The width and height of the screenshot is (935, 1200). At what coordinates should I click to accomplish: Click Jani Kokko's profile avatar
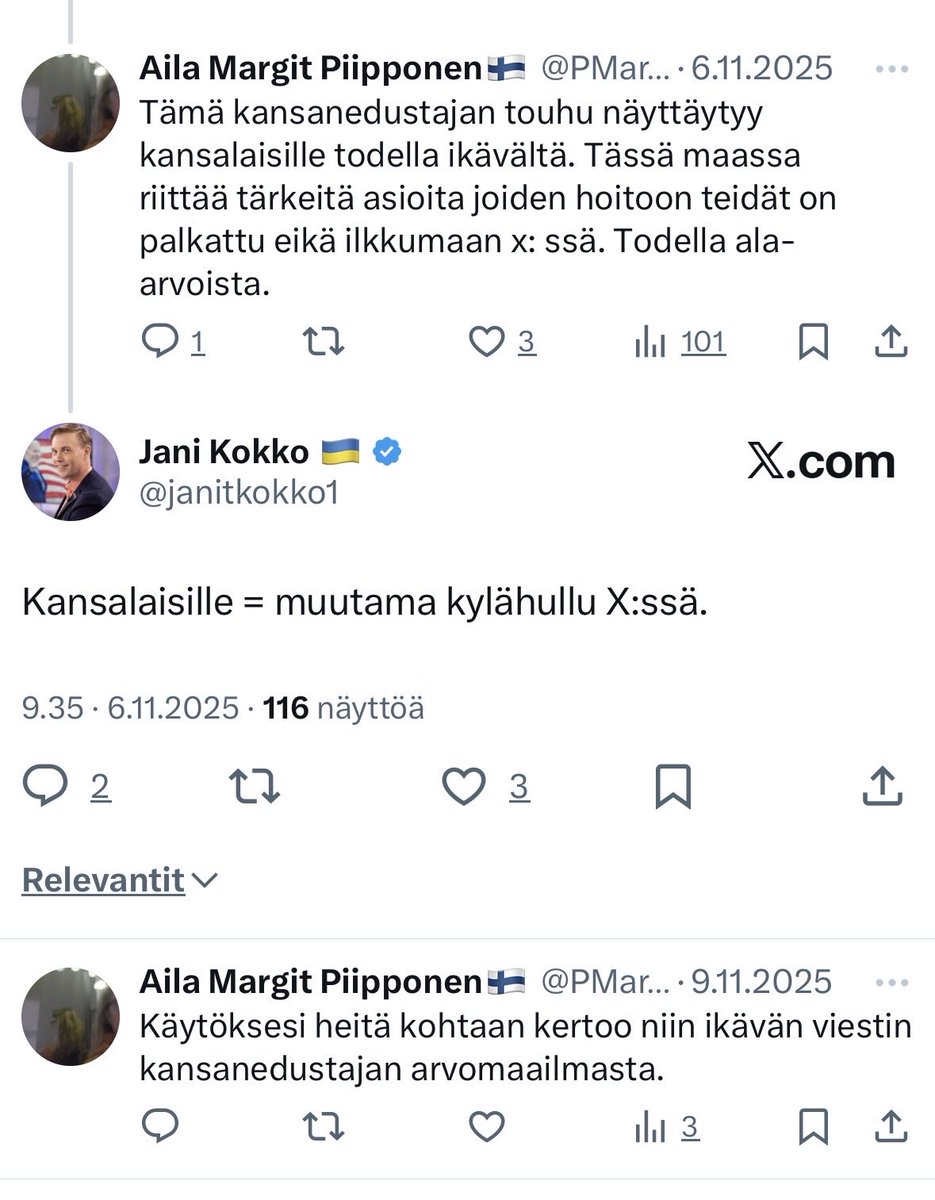click(x=70, y=471)
